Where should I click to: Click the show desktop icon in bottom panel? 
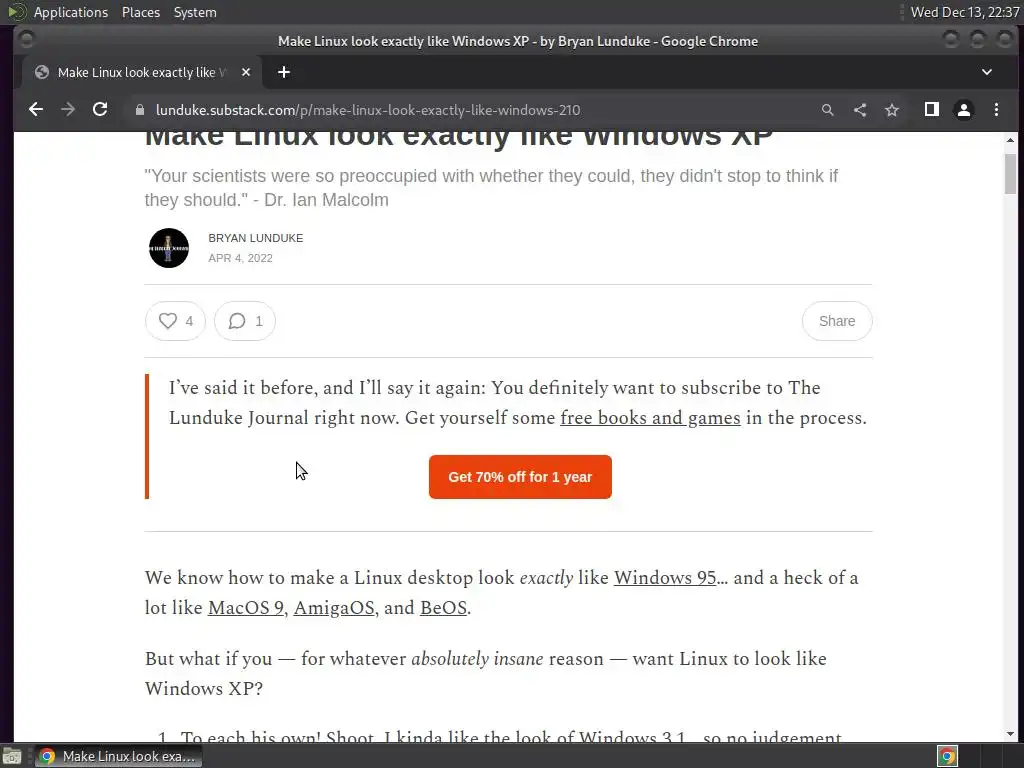12,756
